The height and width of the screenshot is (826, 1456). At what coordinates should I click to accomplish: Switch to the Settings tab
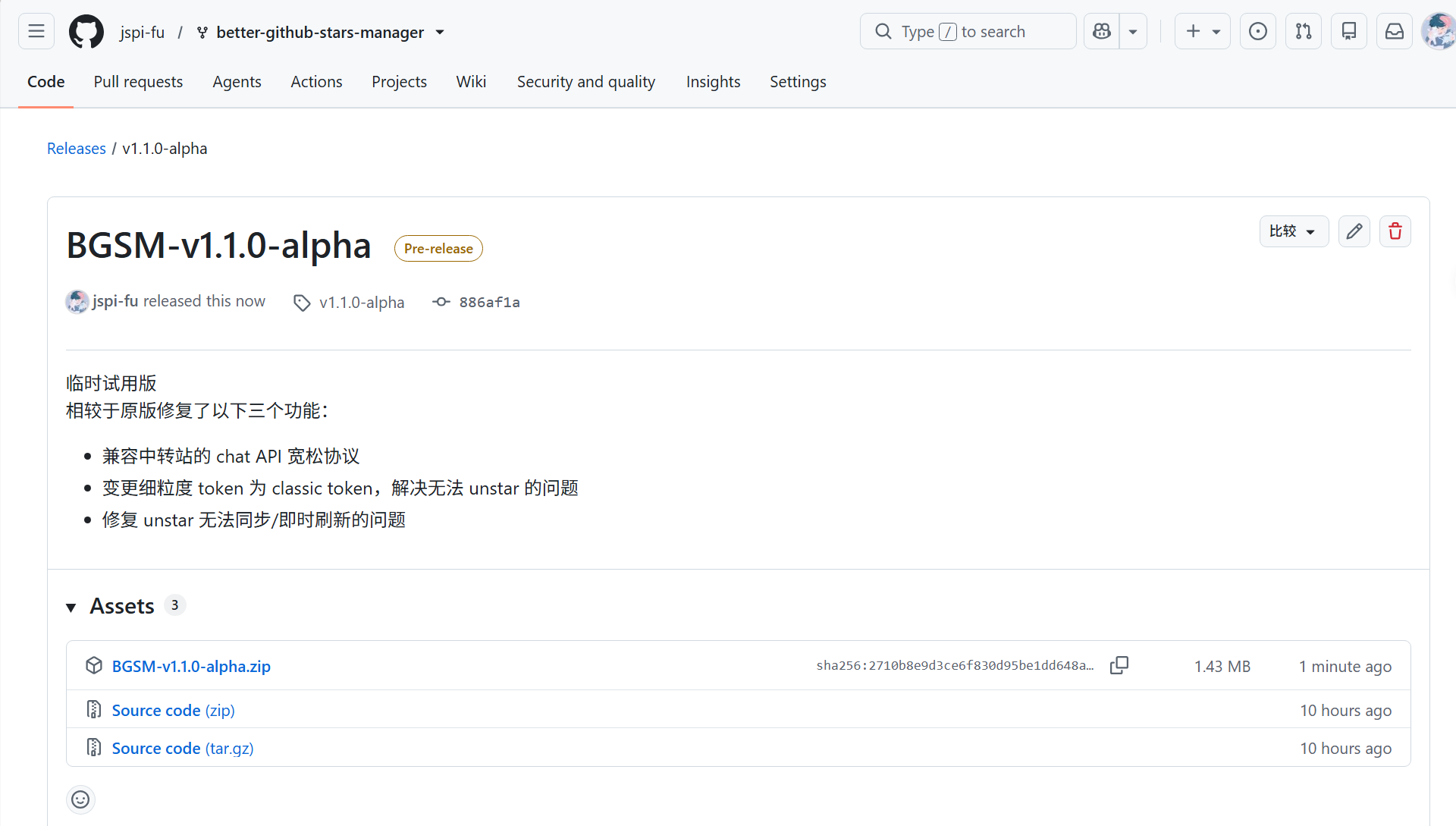click(798, 82)
